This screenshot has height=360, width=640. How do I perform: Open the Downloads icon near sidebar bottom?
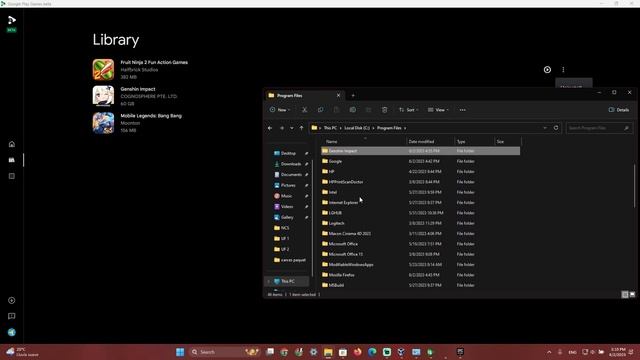12,300
